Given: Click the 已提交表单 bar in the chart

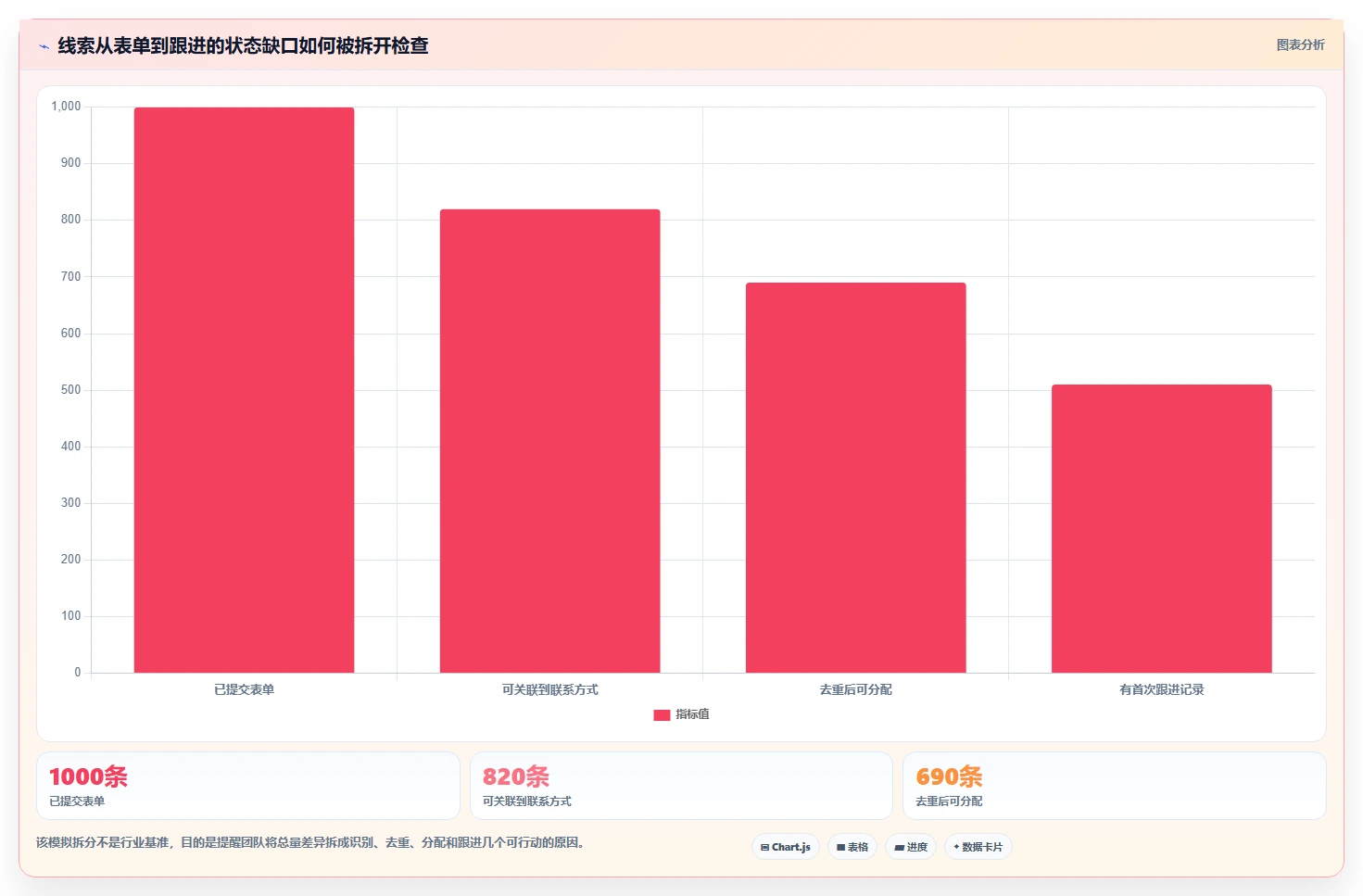Looking at the screenshot, I should coord(244,390).
